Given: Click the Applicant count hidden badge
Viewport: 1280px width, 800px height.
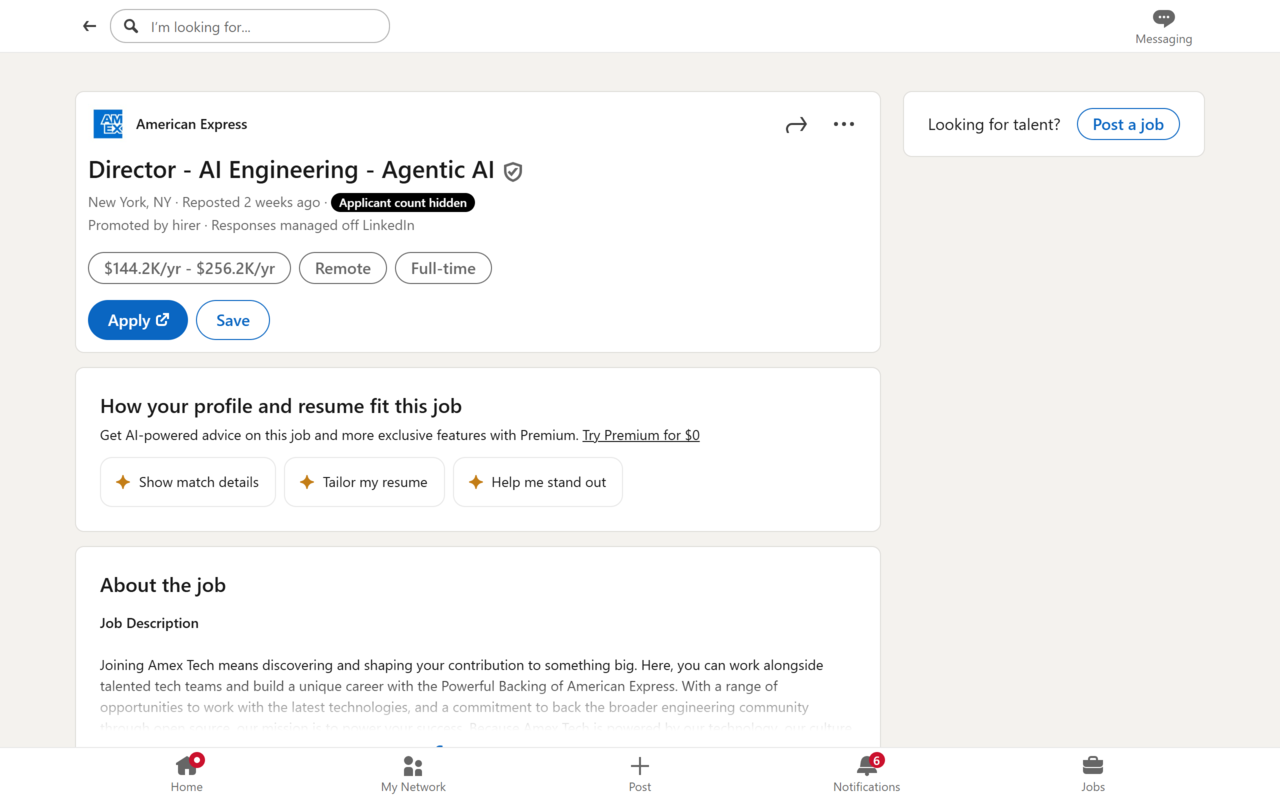Looking at the screenshot, I should pyautogui.click(x=403, y=202).
